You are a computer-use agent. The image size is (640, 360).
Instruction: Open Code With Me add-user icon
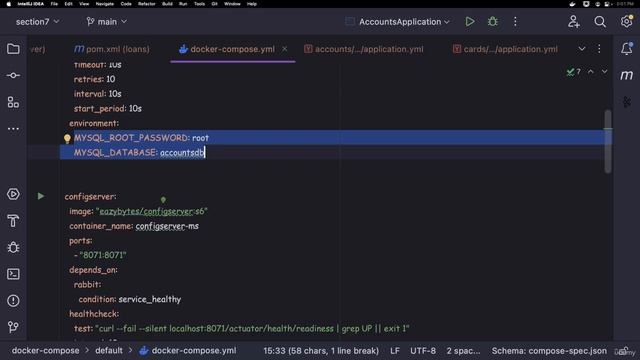point(573,22)
